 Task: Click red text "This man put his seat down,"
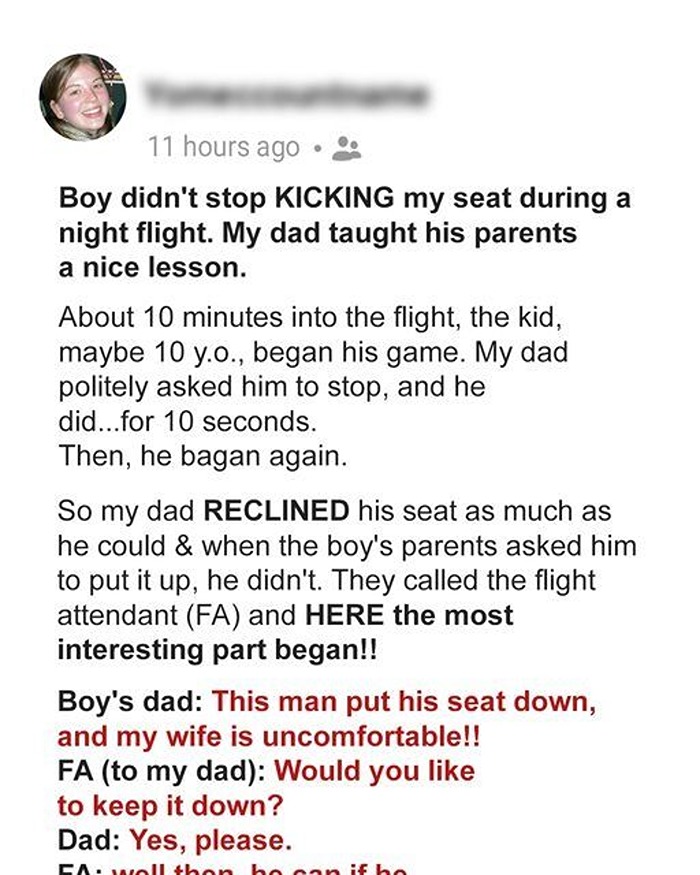tap(405, 701)
